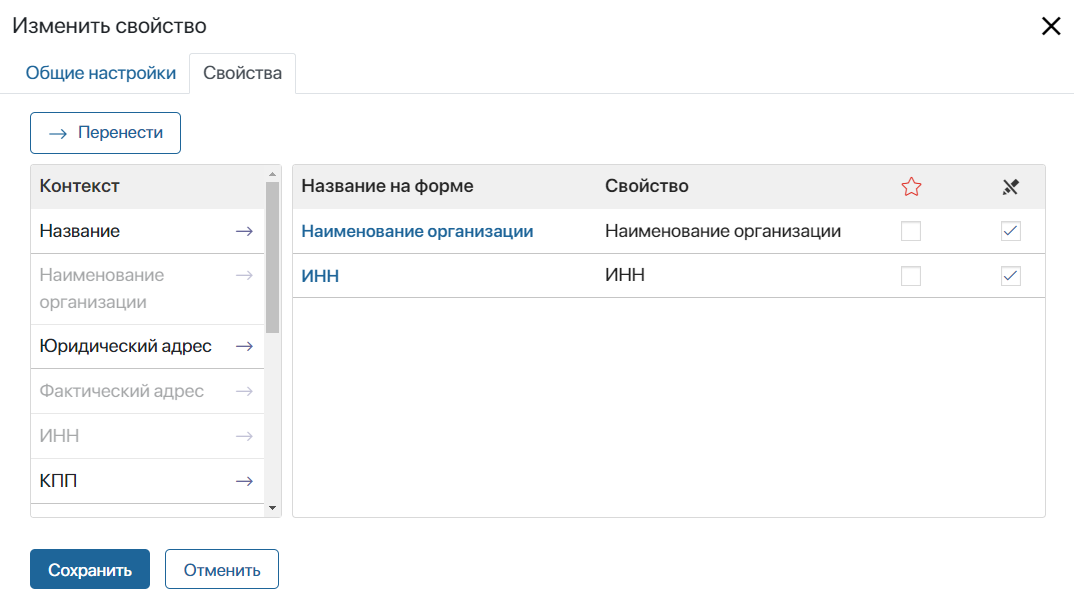The image size is (1074, 596).
Task: Open the Наименование организации form name link
Action: 417,232
